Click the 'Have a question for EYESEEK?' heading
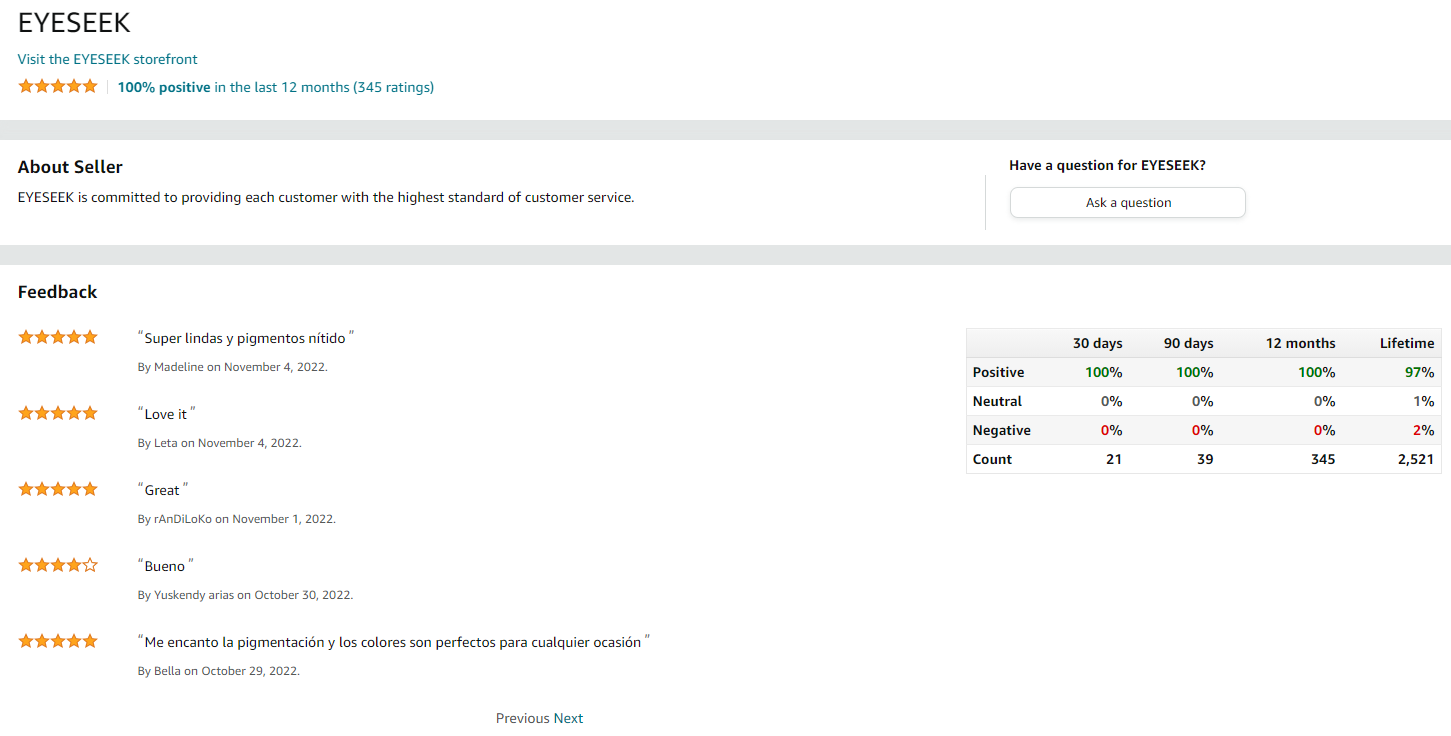This screenshot has width=1451, height=736. point(1108,165)
